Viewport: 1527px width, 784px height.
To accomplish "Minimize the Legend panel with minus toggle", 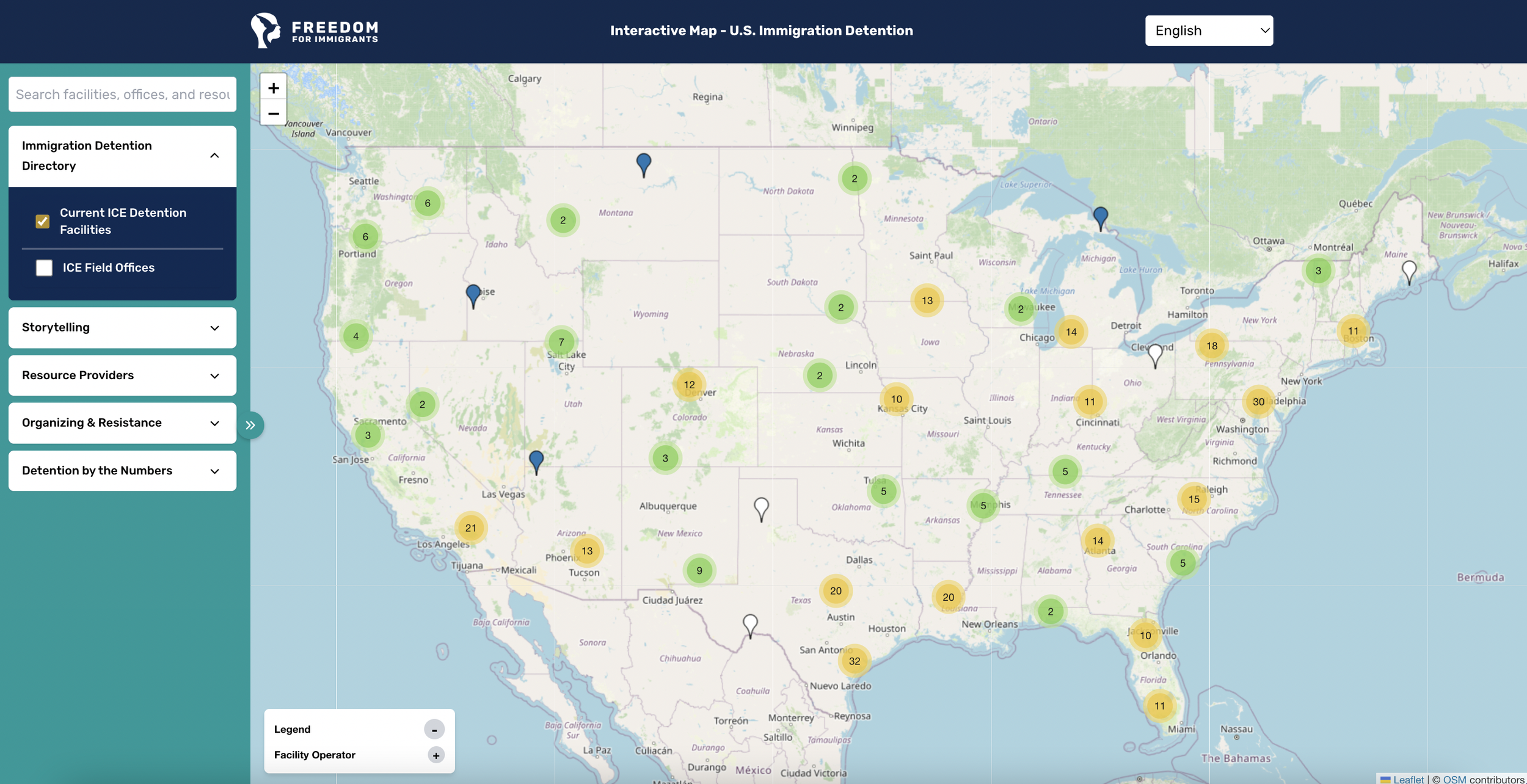I will point(434,730).
